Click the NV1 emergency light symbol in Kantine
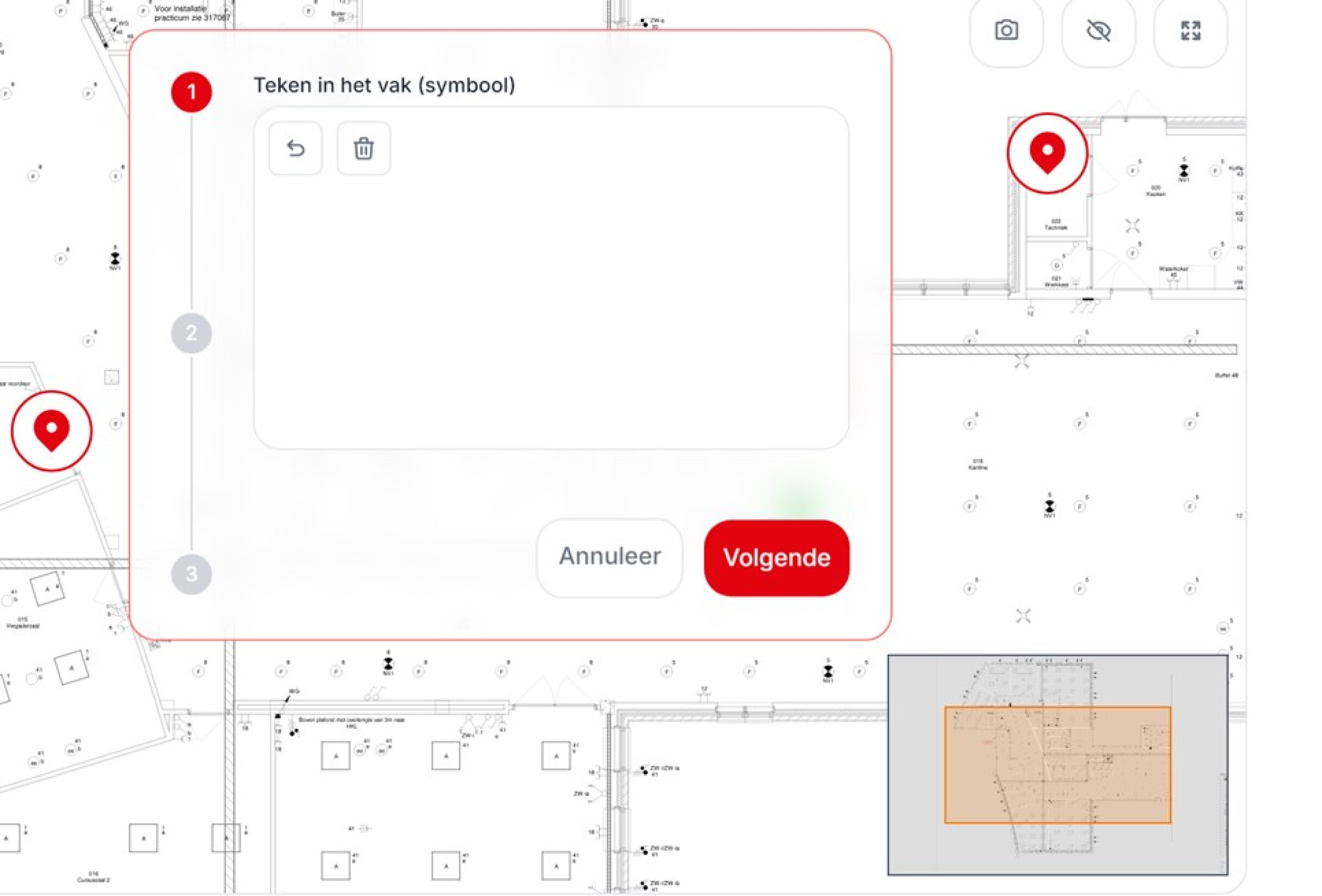Screen dimensions: 1322x896 [1049, 505]
